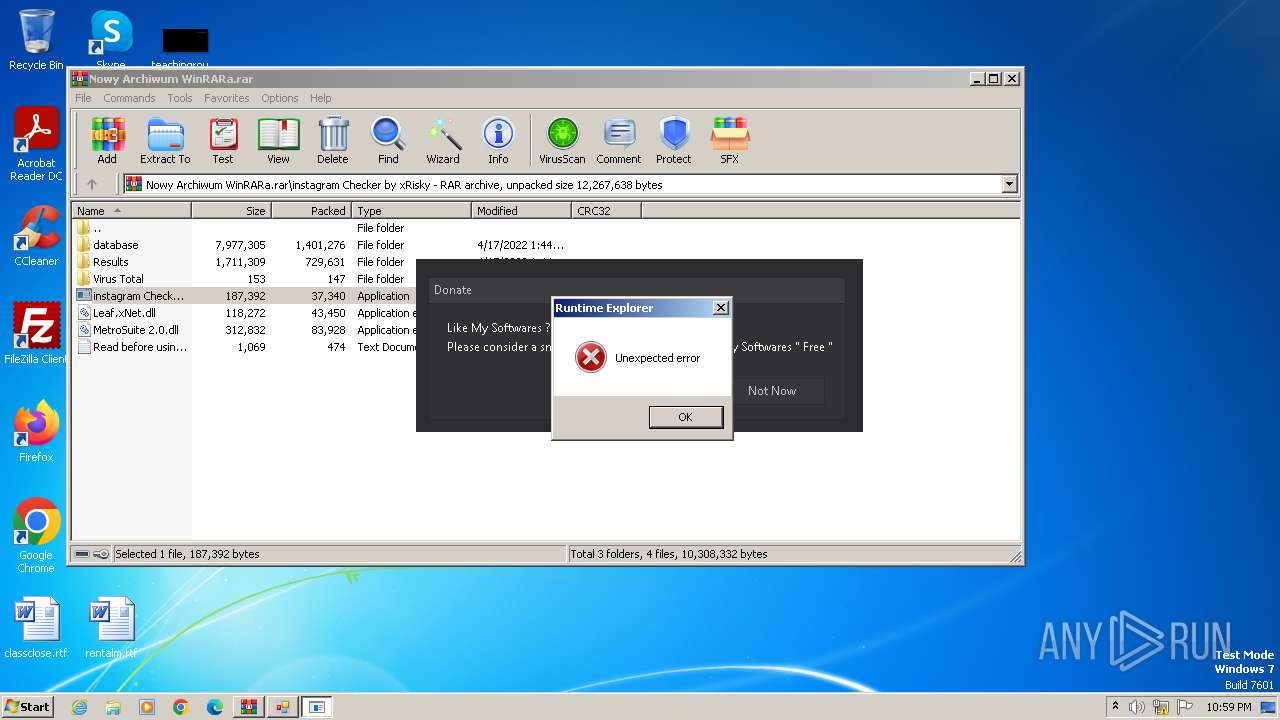This screenshot has width=1280, height=720.
Task: Open the Recycle Bin desktop icon
Action: pos(36,39)
